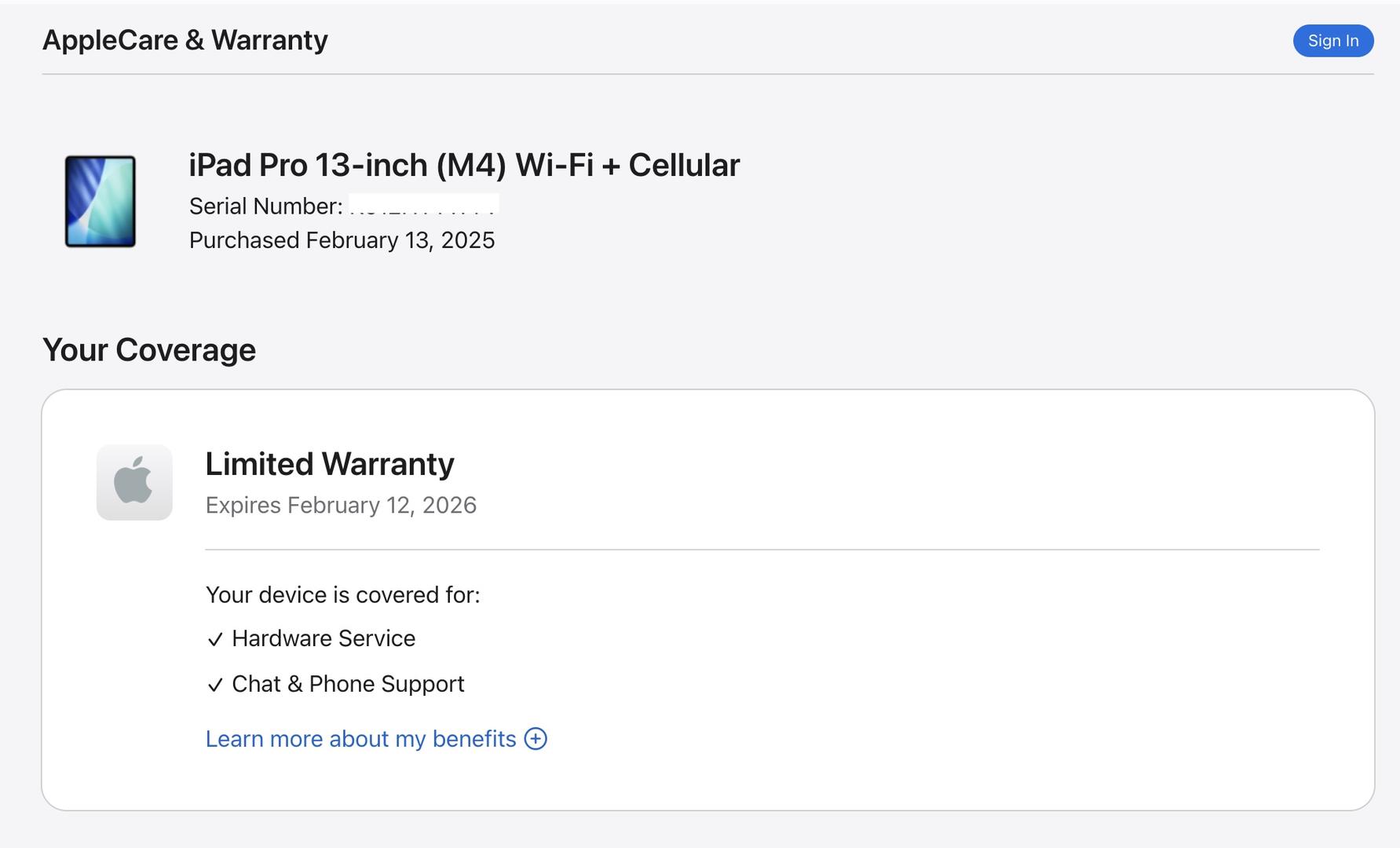
Task: Open the Learn more about my benefits link
Action: 360,739
